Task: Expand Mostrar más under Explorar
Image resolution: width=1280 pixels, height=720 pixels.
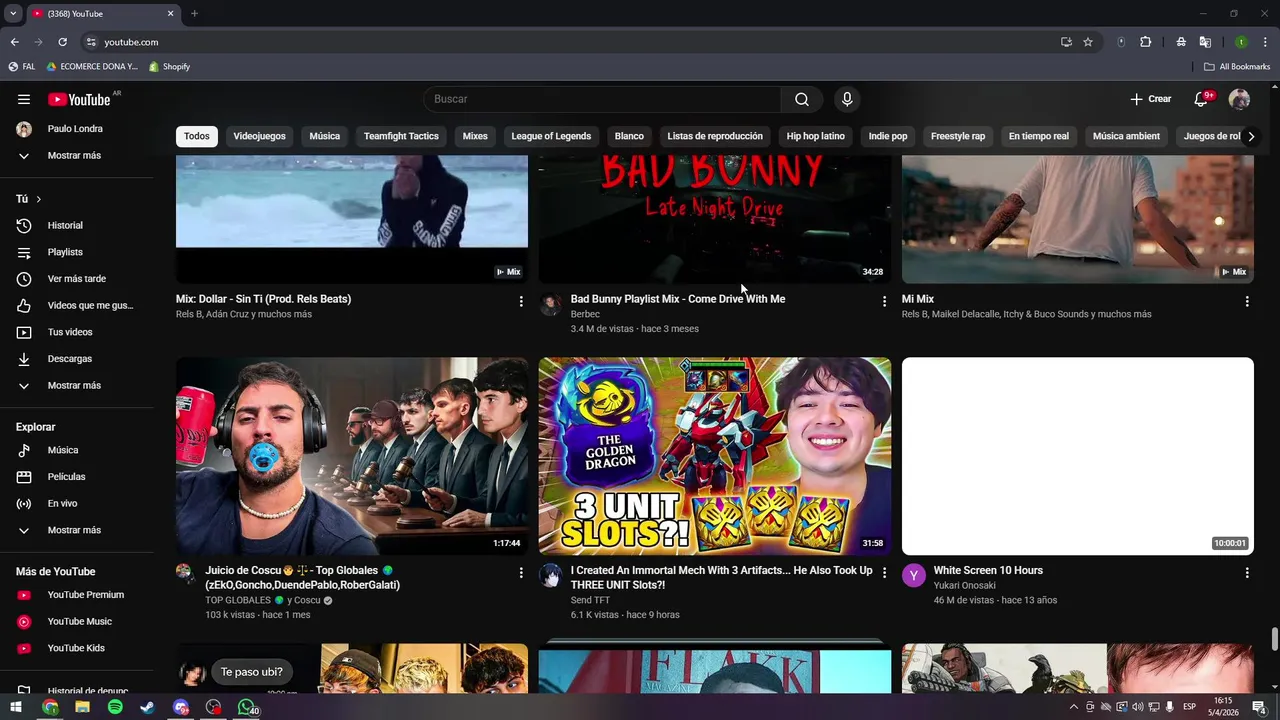Action: [76, 530]
